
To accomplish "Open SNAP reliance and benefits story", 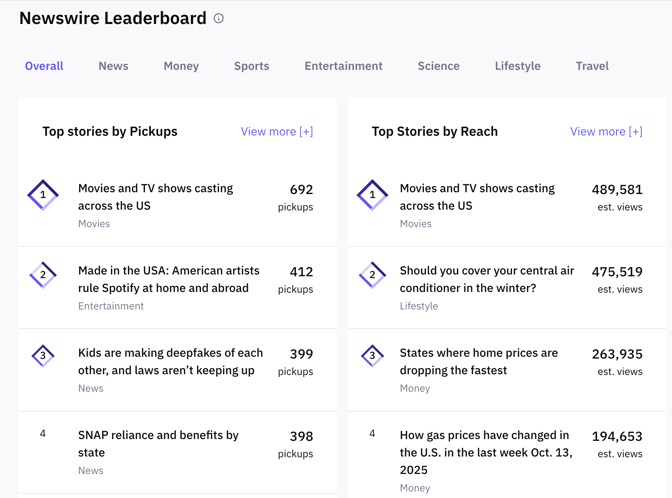I will click(x=158, y=444).
